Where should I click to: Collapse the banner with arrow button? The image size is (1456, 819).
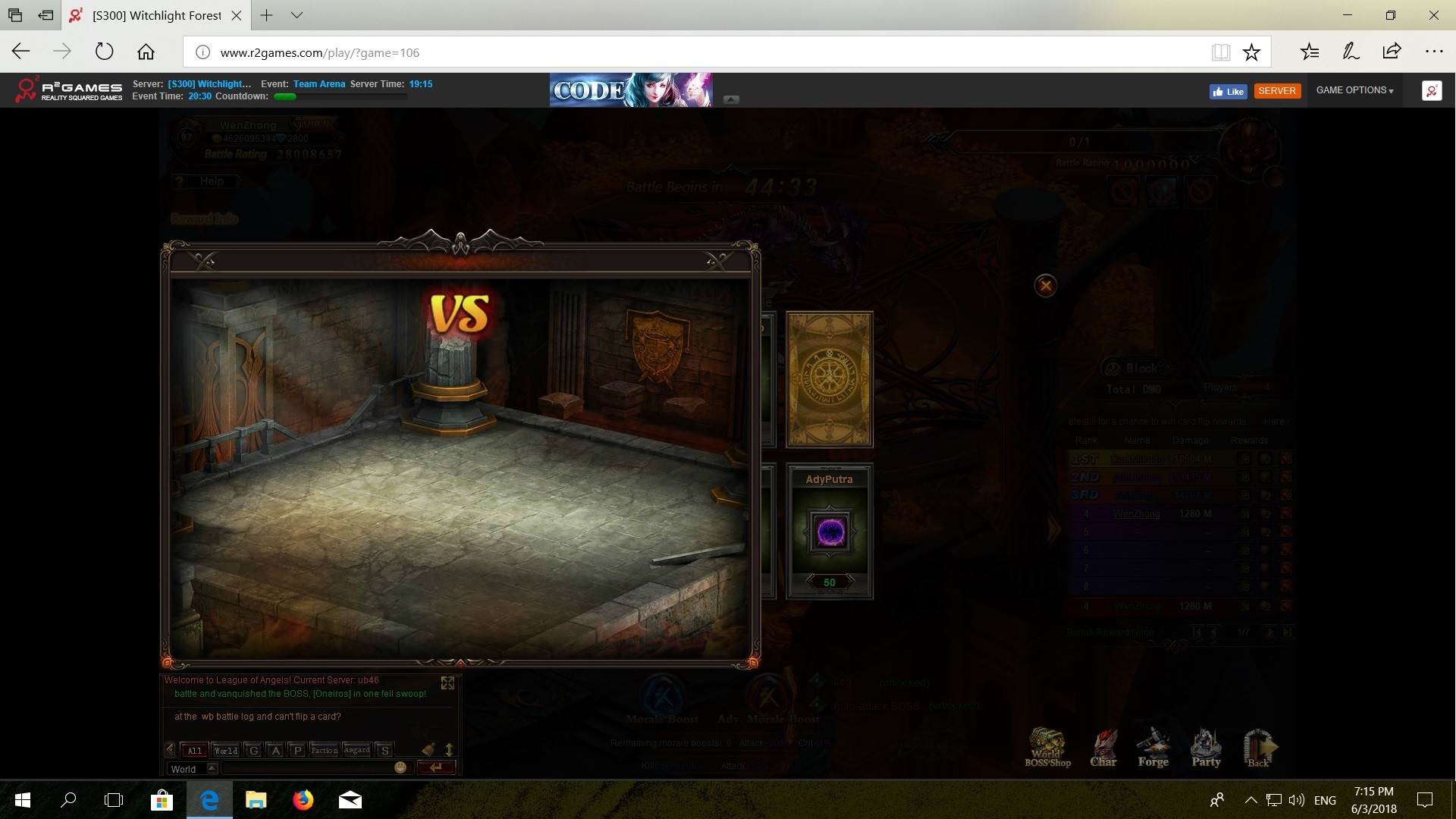[x=731, y=99]
